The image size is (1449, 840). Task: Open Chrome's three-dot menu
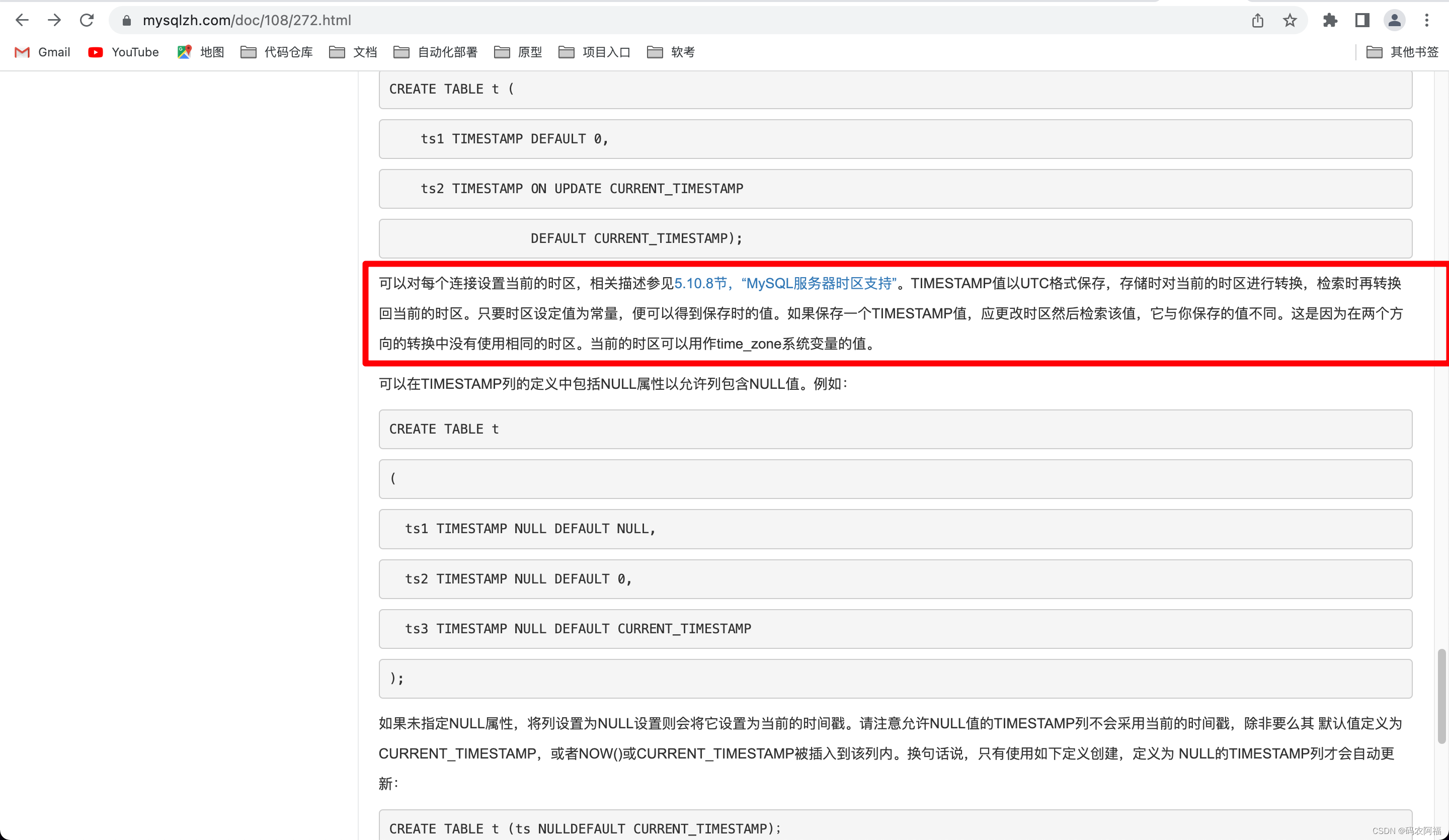click(1426, 21)
